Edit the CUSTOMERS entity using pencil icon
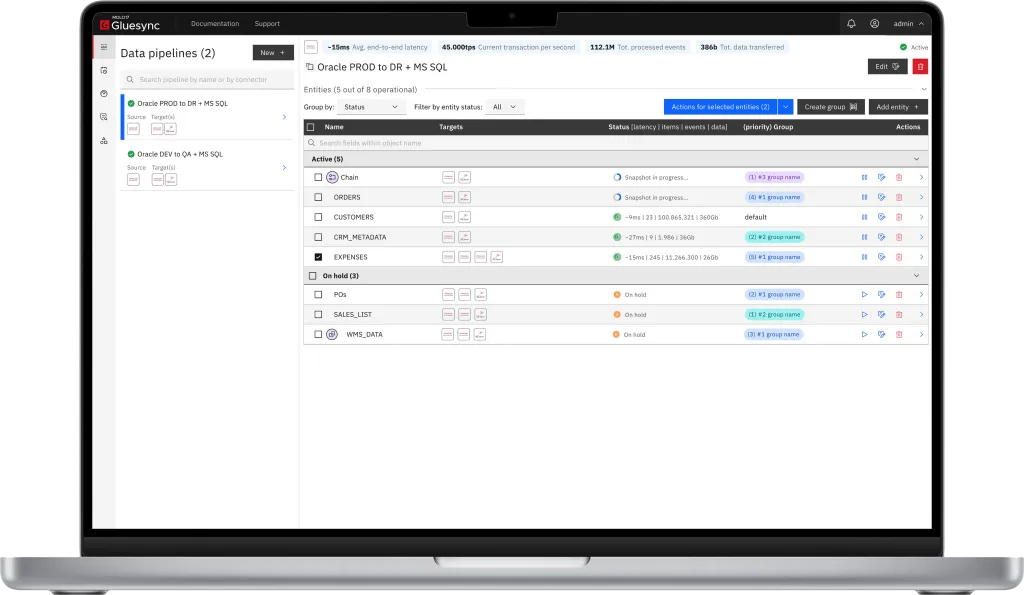The height and width of the screenshot is (595, 1024). [881, 217]
